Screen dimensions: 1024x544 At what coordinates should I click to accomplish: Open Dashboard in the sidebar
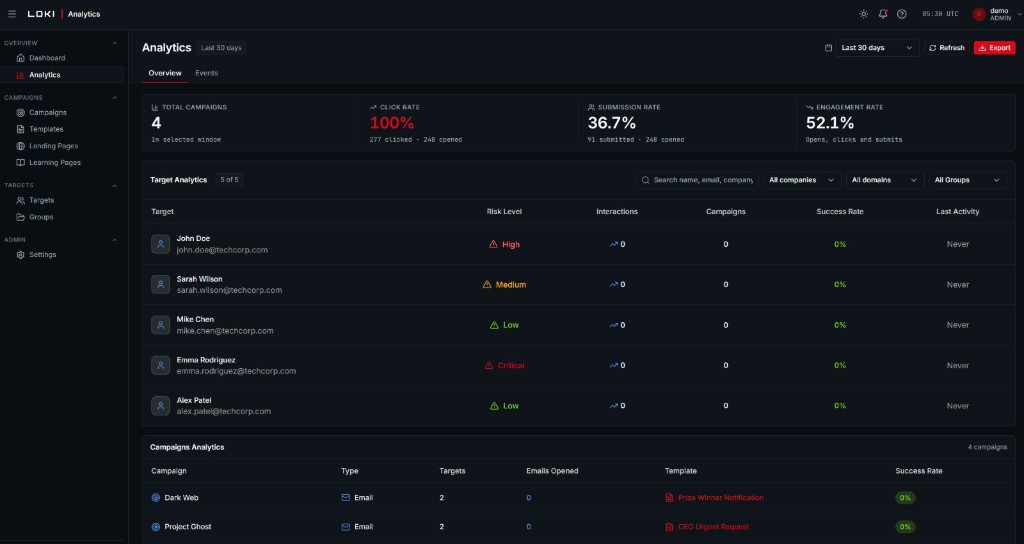[x=62, y=58]
